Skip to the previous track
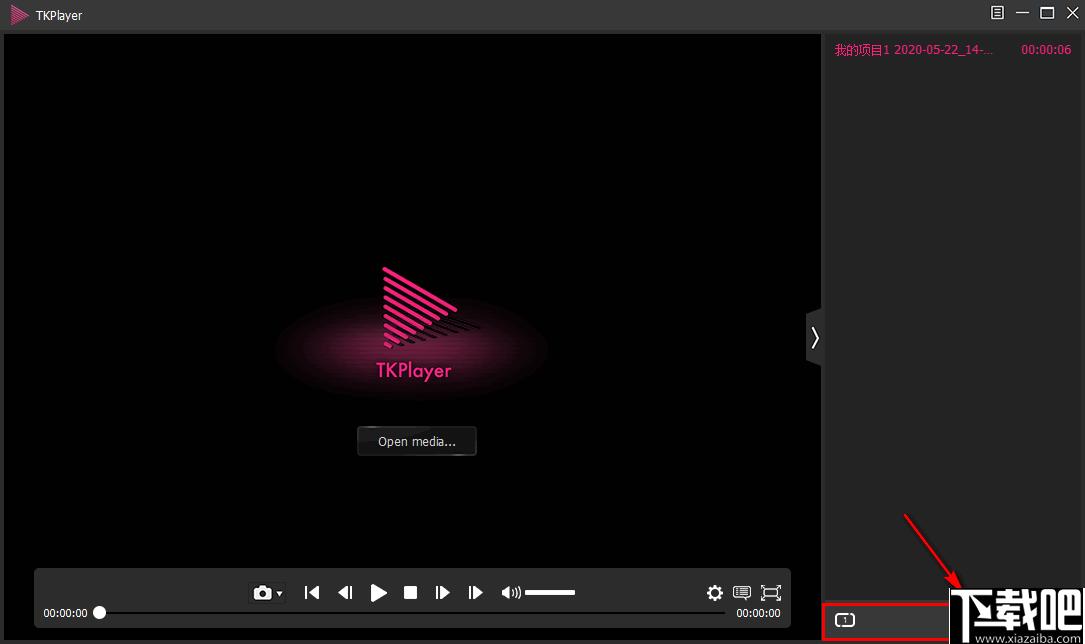 pyautogui.click(x=312, y=593)
